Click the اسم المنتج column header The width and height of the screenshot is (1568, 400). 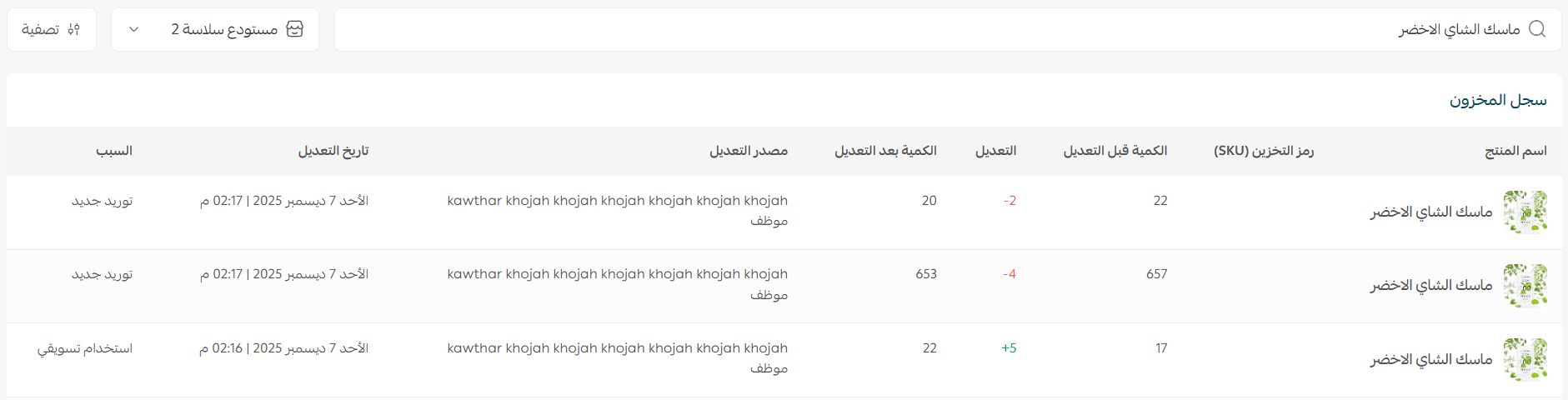click(1515, 151)
